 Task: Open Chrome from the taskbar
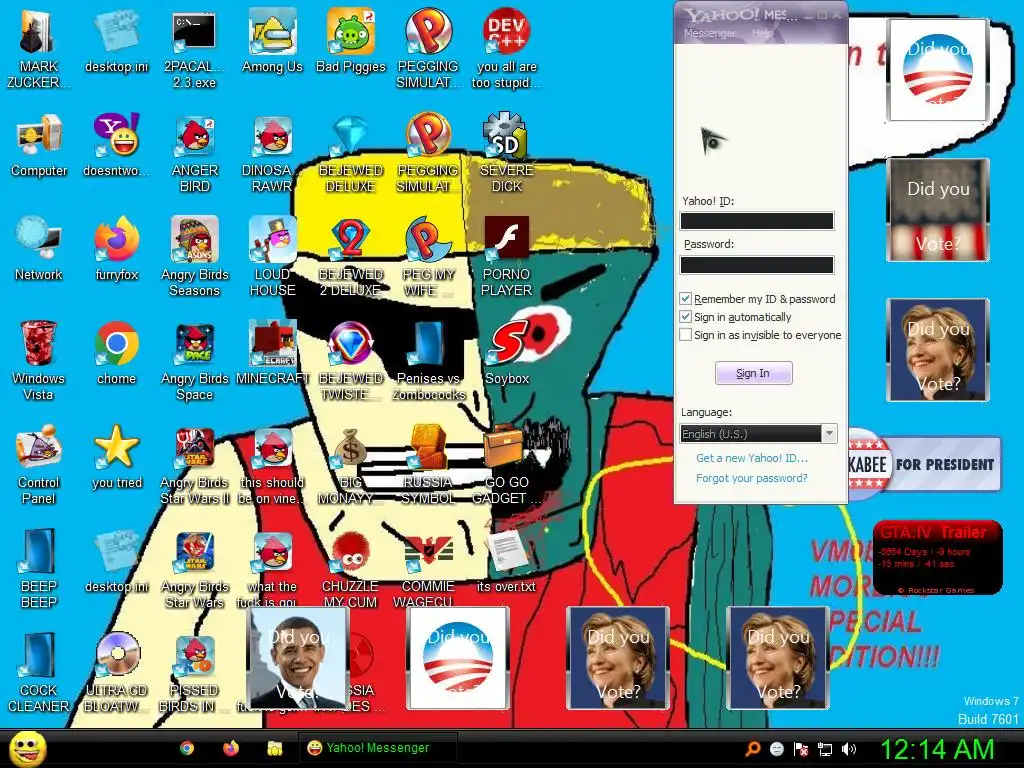coord(187,748)
